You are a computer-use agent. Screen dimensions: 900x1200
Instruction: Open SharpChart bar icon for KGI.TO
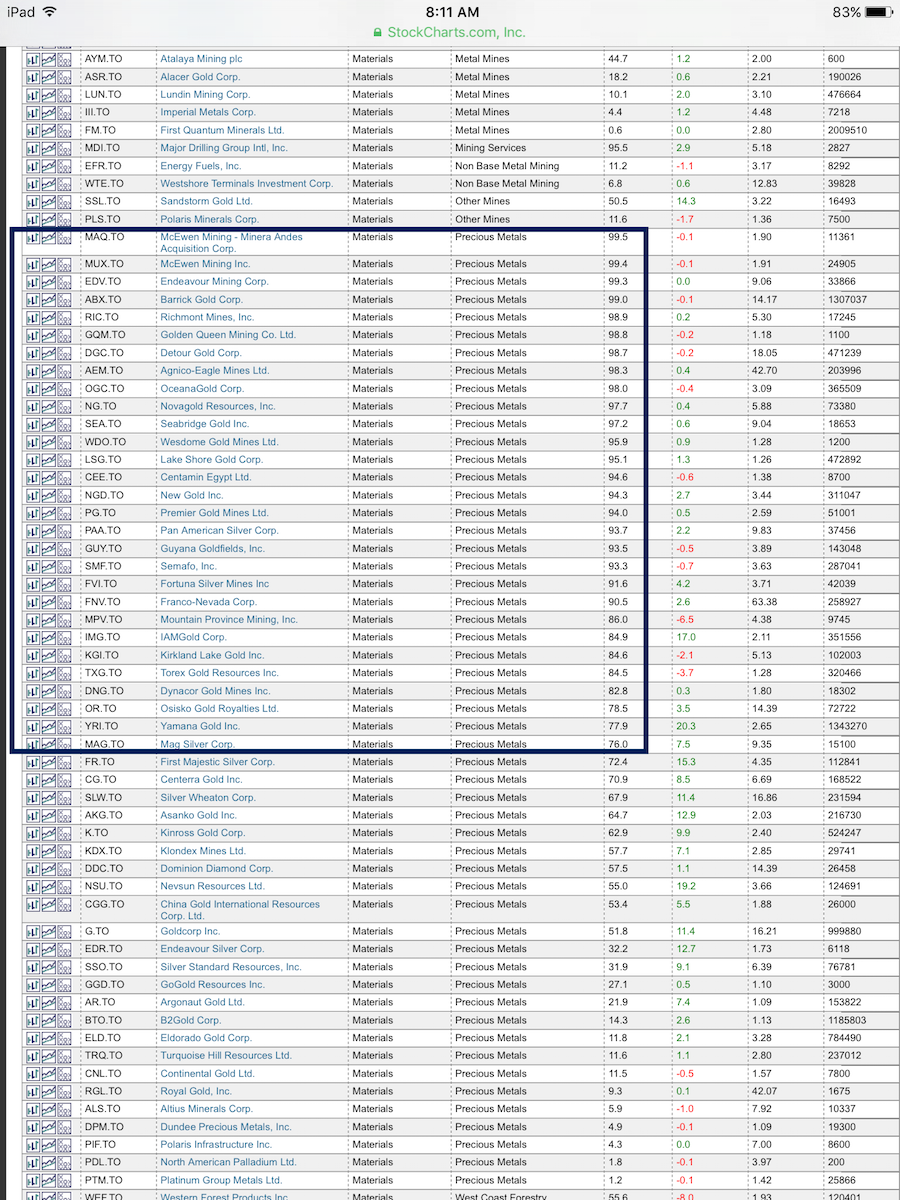point(32,655)
